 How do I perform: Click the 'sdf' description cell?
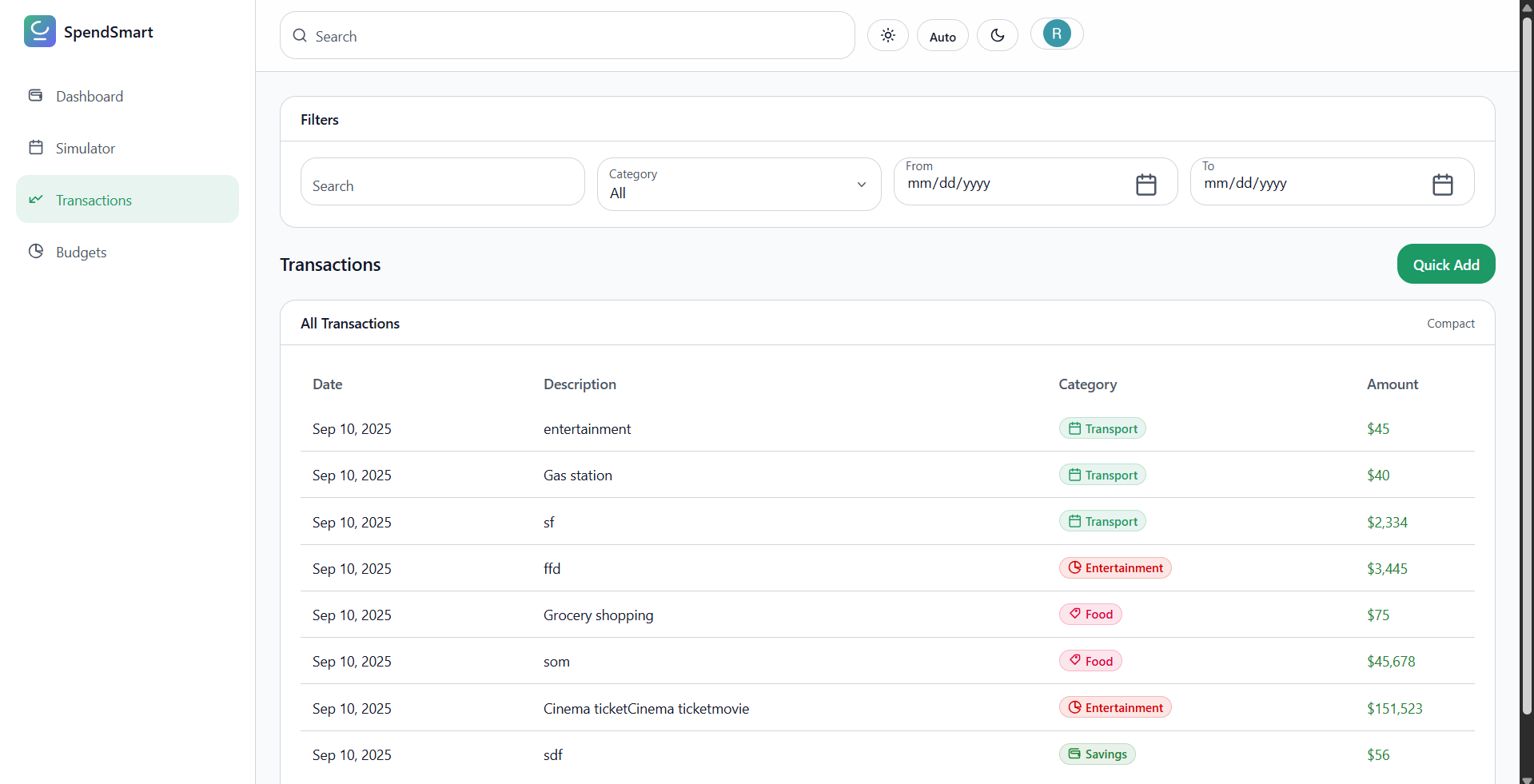point(552,755)
